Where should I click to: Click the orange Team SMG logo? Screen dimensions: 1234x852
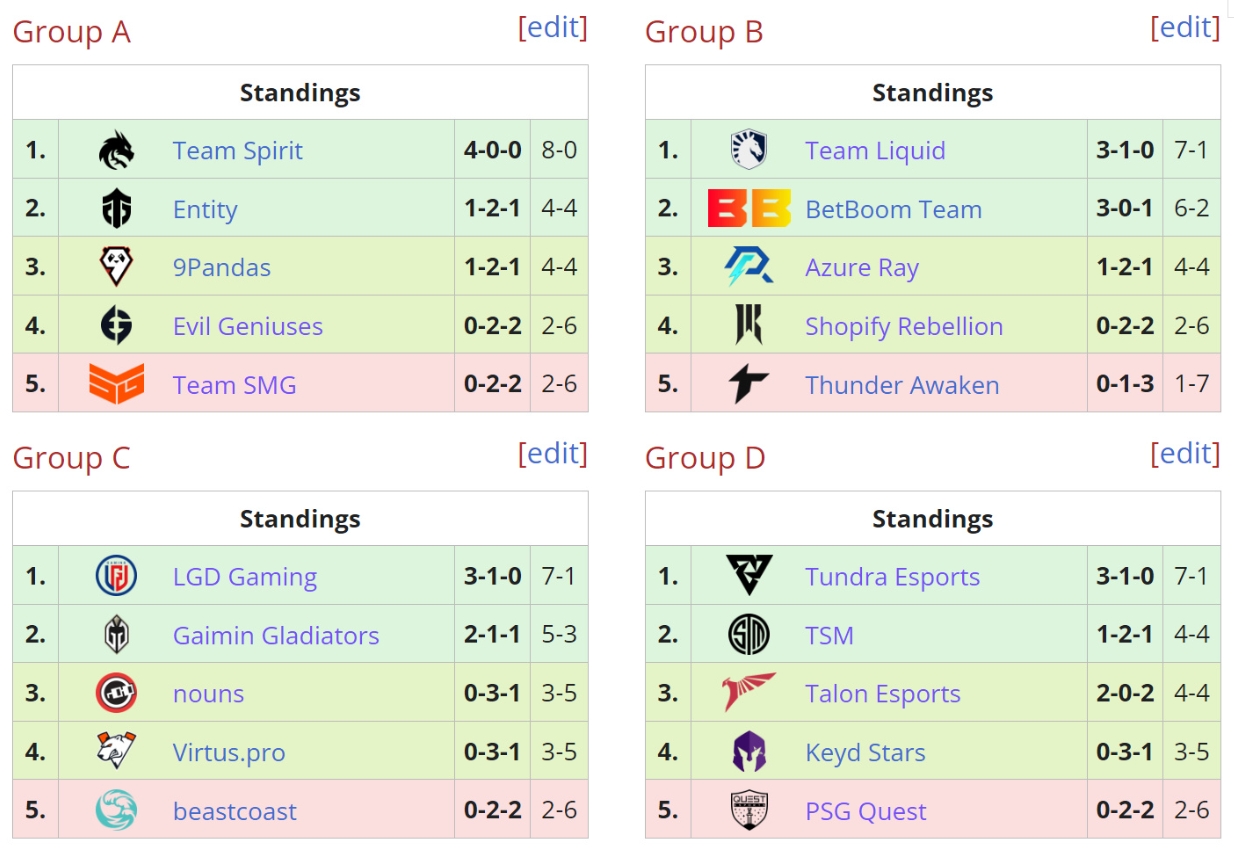[116, 384]
